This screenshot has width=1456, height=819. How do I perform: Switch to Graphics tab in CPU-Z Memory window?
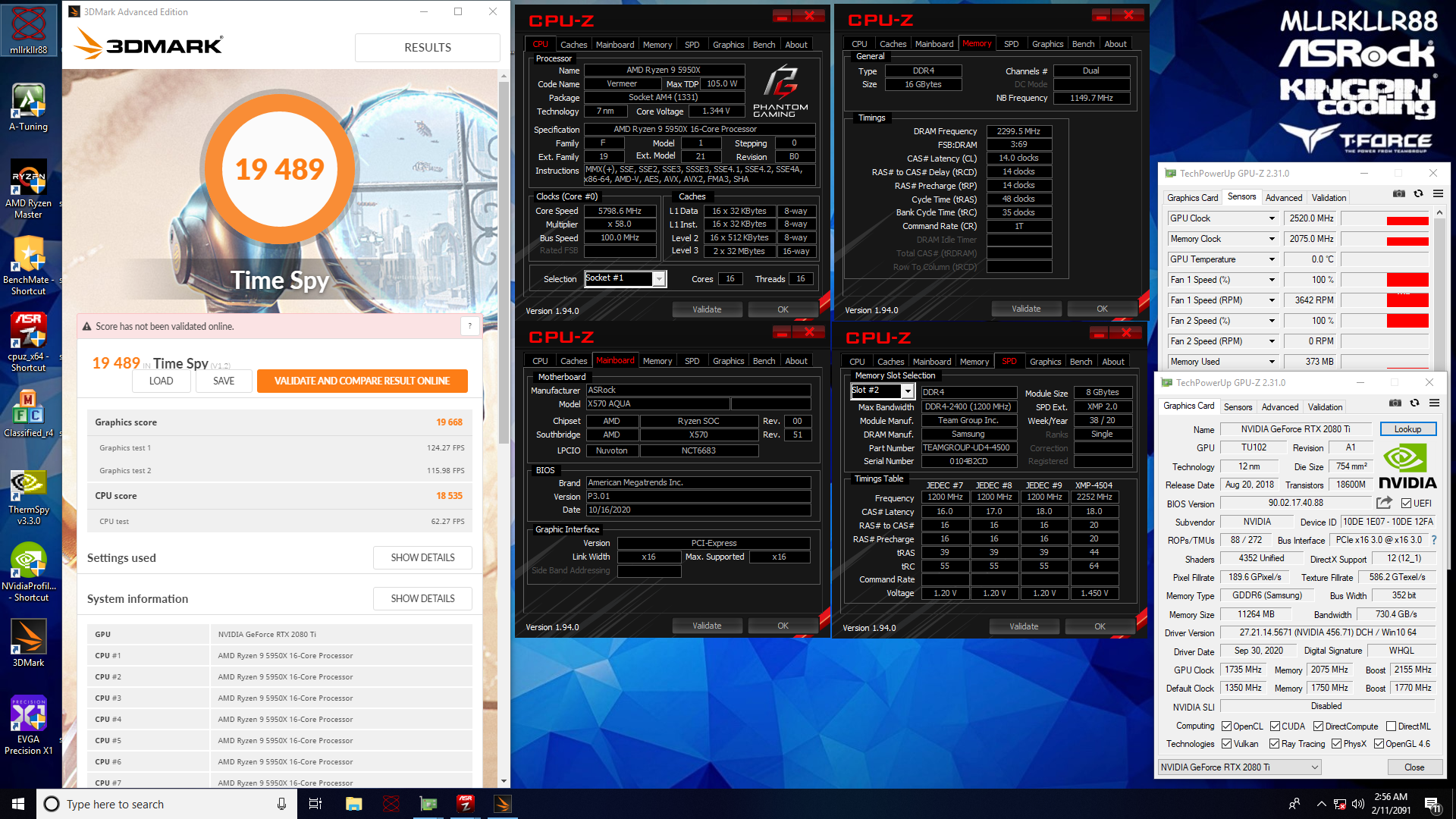(1047, 44)
